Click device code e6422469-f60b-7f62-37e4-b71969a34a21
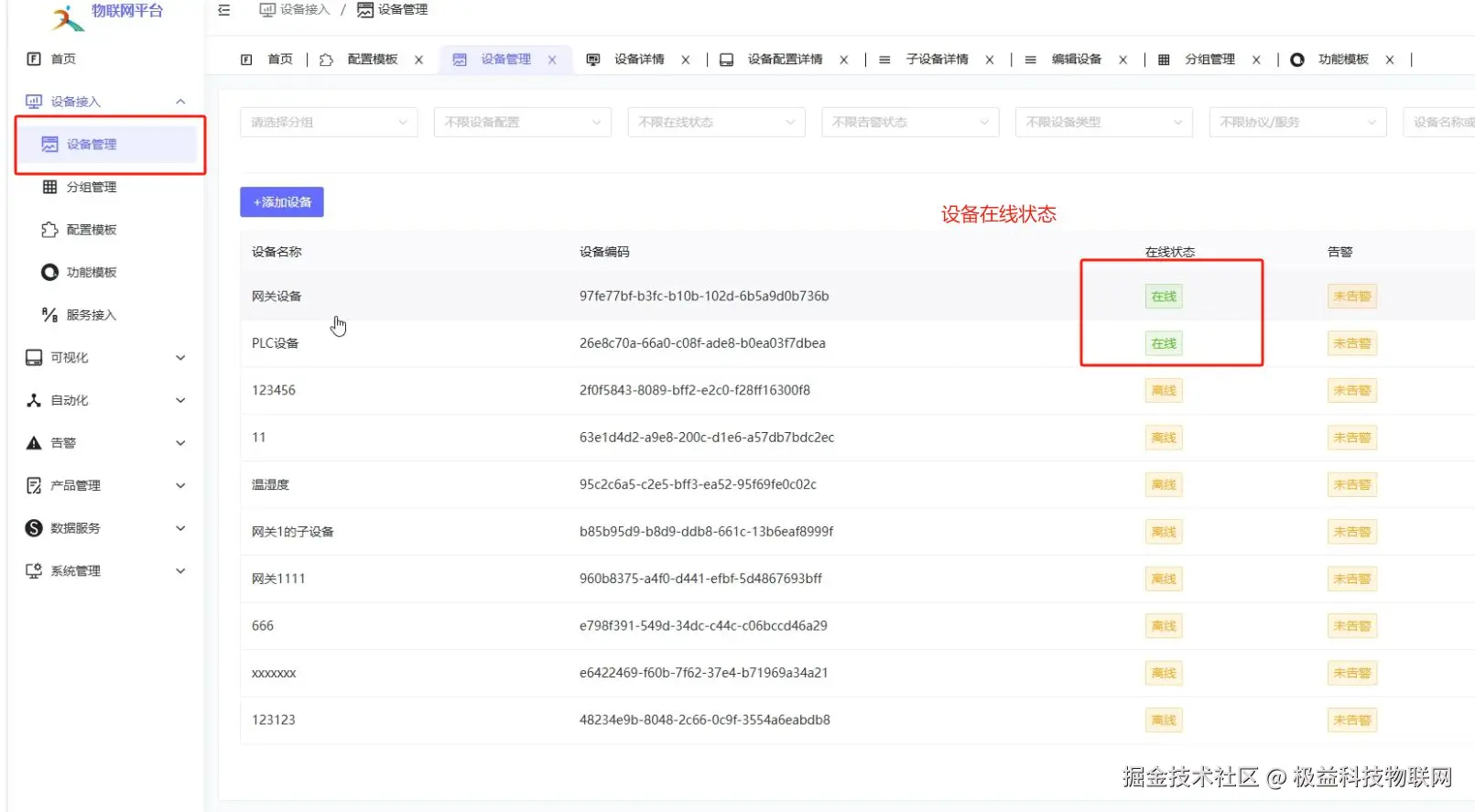 click(x=703, y=673)
